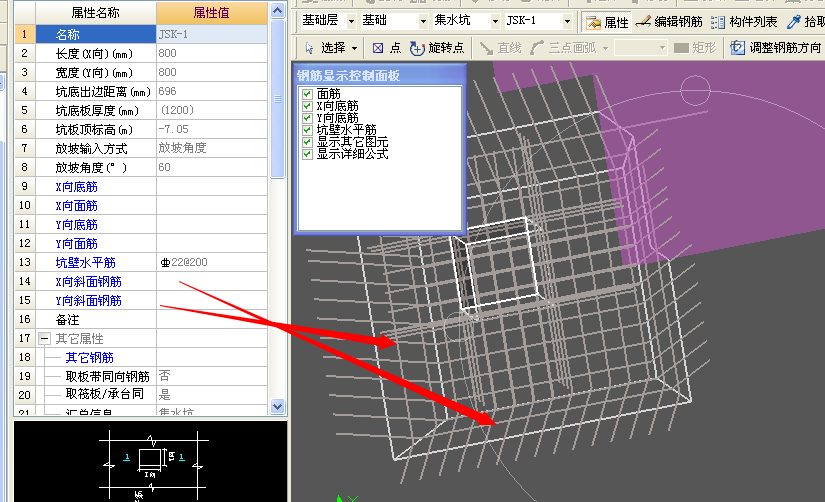Select the 名称 value JSK-1 field
The width and height of the screenshot is (825, 502).
point(212,34)
